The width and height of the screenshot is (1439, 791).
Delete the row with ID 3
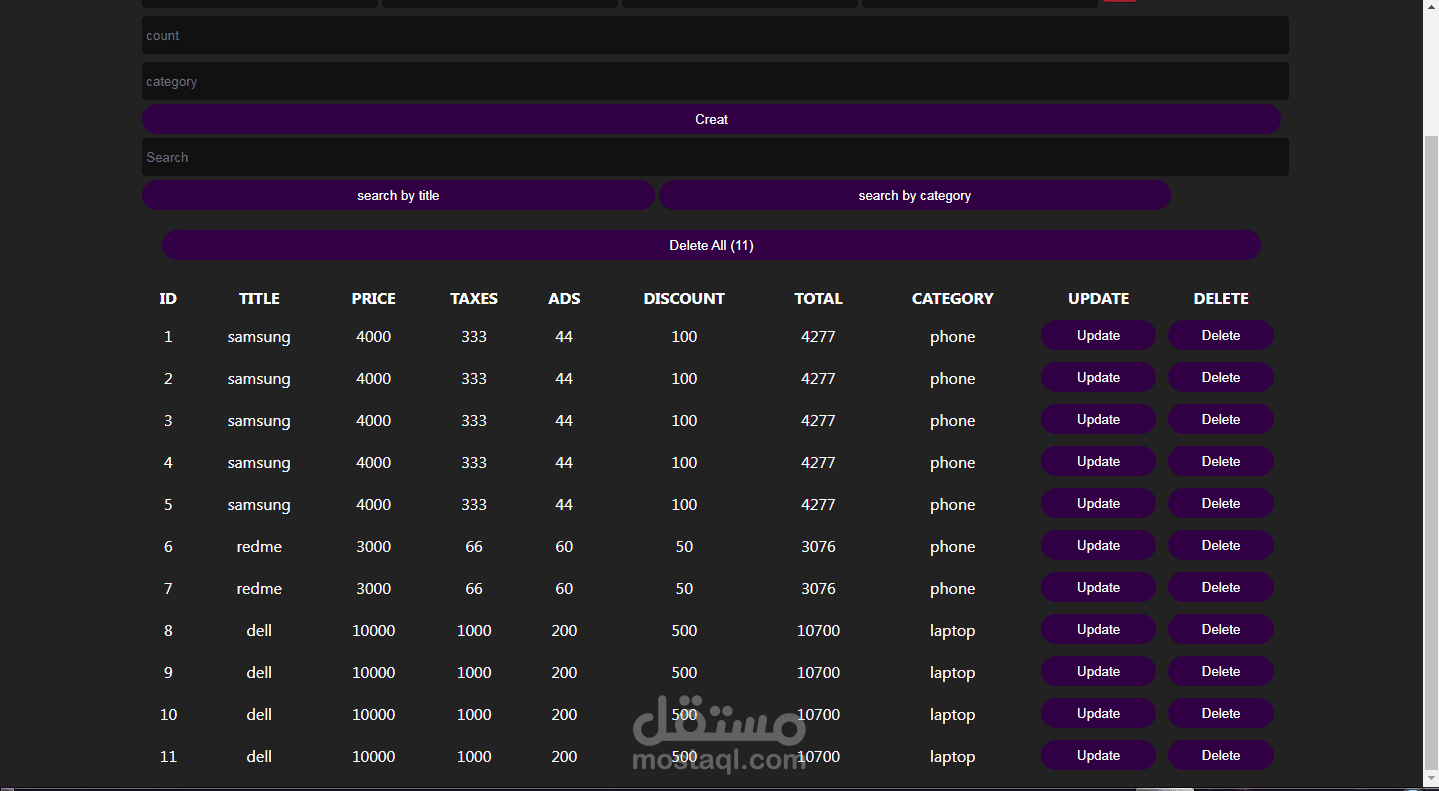click(1221, 419)
